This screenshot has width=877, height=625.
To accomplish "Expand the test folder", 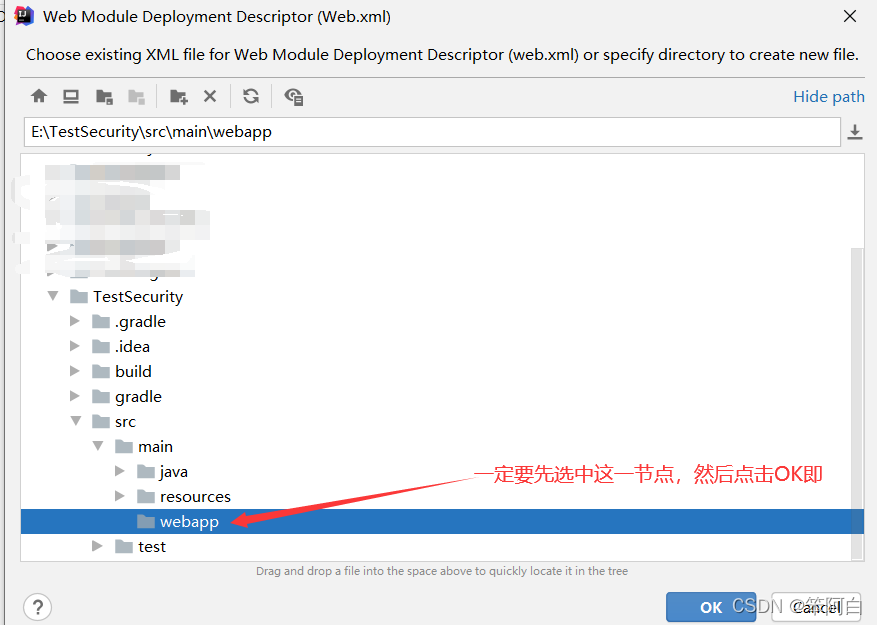I will click(97, 546).
